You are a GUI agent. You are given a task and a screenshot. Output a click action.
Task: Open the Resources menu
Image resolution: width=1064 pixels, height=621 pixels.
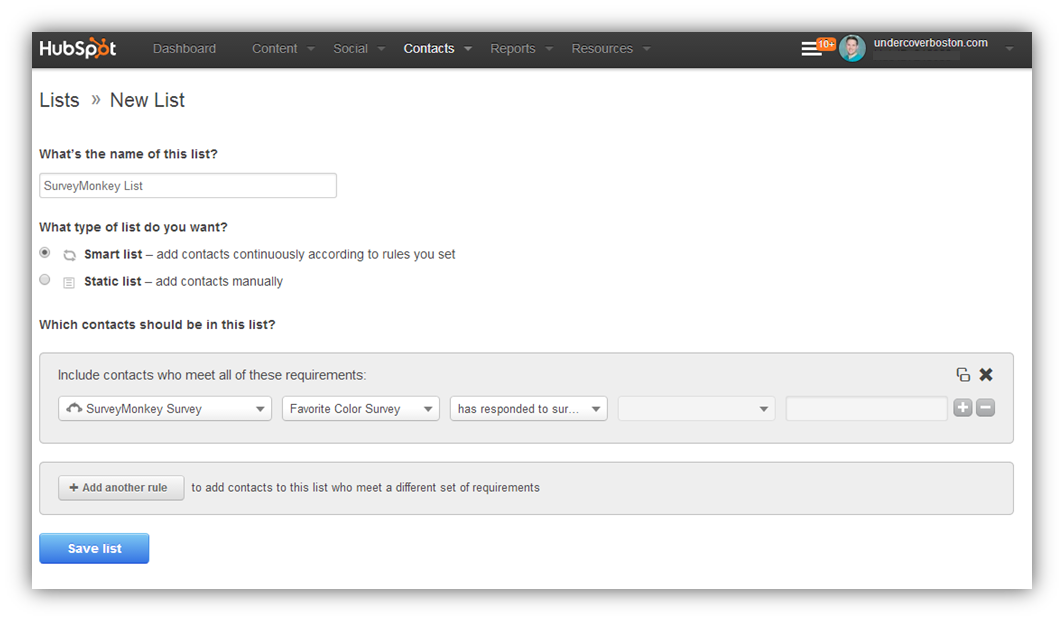coord(611,49)
